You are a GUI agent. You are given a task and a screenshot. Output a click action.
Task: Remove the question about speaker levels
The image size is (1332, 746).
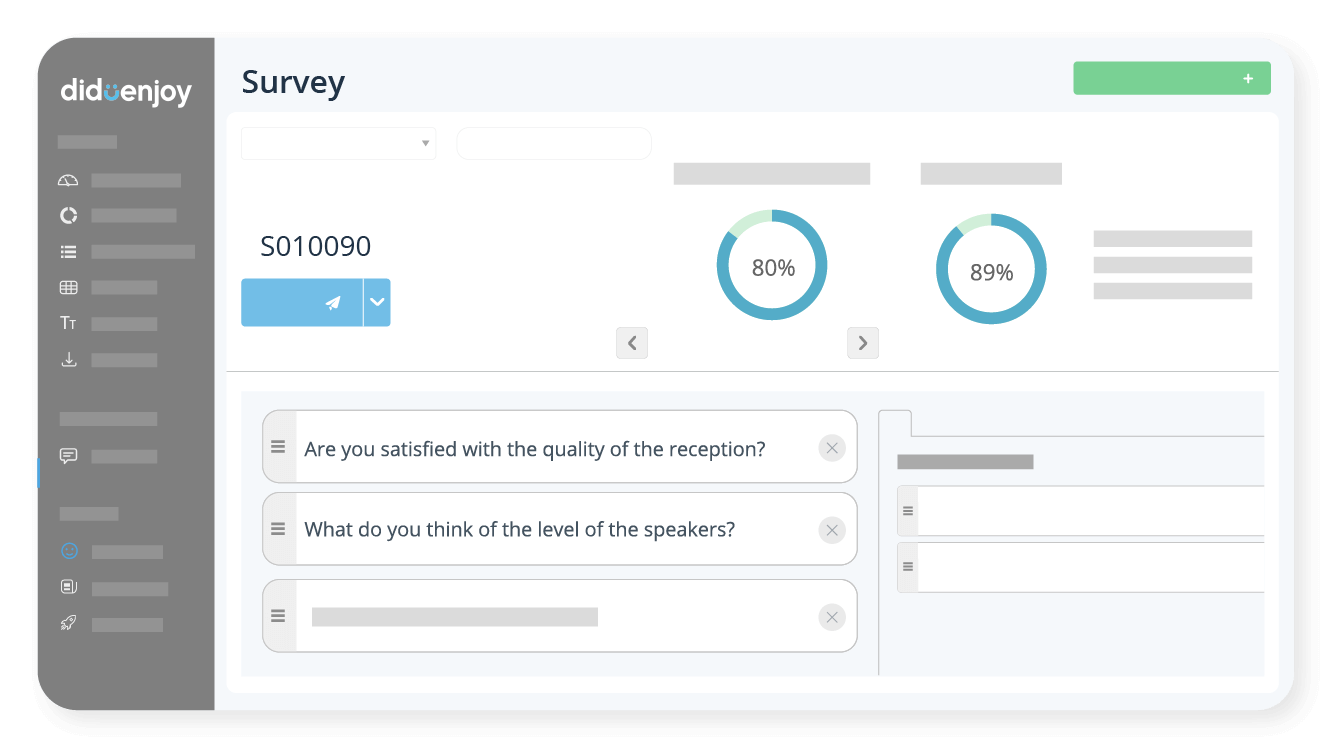(x=832, y=530)
